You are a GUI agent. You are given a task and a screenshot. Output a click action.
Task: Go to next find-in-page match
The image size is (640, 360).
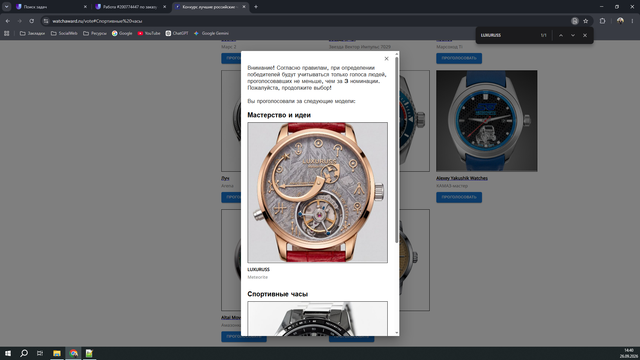click(573, 36)
